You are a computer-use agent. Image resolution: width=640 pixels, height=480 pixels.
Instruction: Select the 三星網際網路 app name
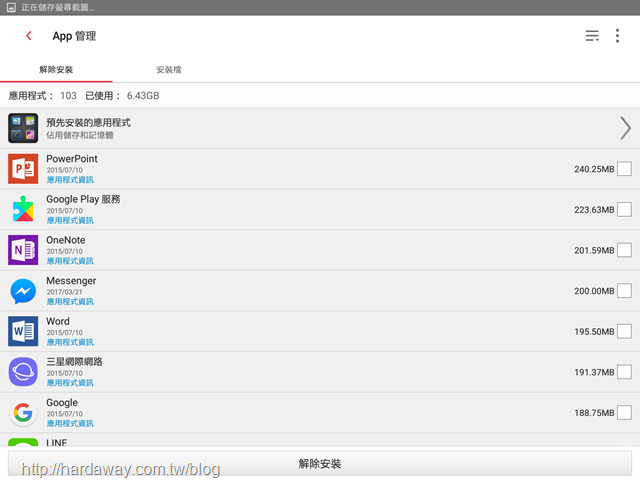(74, 362)
